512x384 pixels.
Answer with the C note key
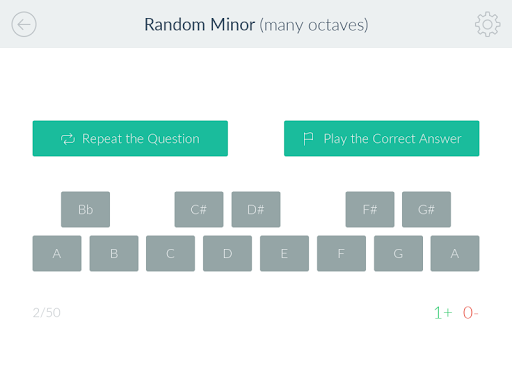170,253
